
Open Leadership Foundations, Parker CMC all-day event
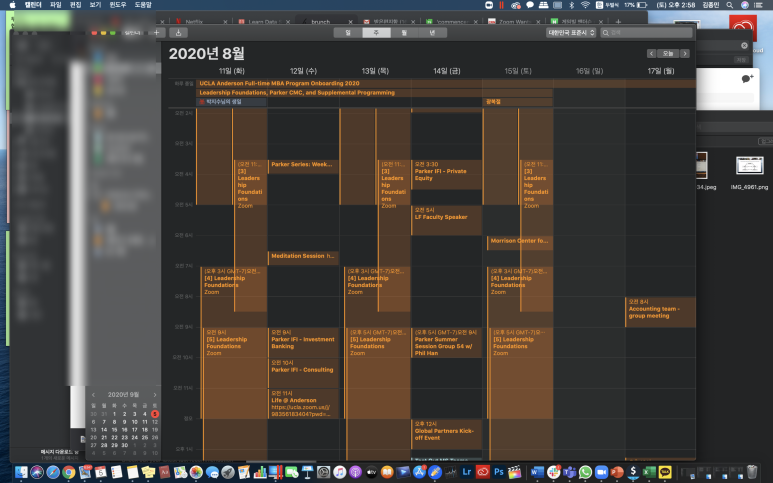tap(375, 93)
